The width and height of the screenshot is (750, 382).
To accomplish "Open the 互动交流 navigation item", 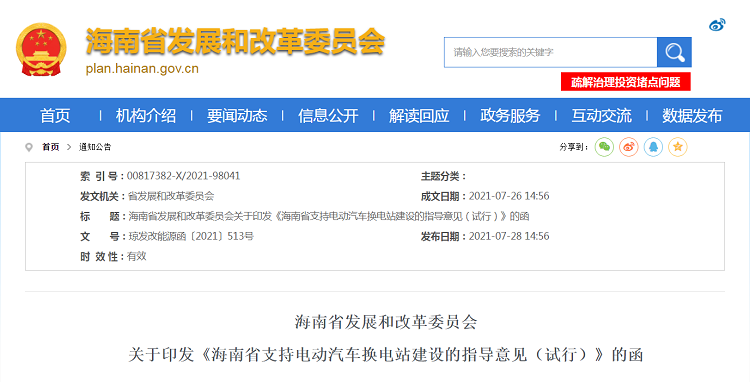I will 602,116.
